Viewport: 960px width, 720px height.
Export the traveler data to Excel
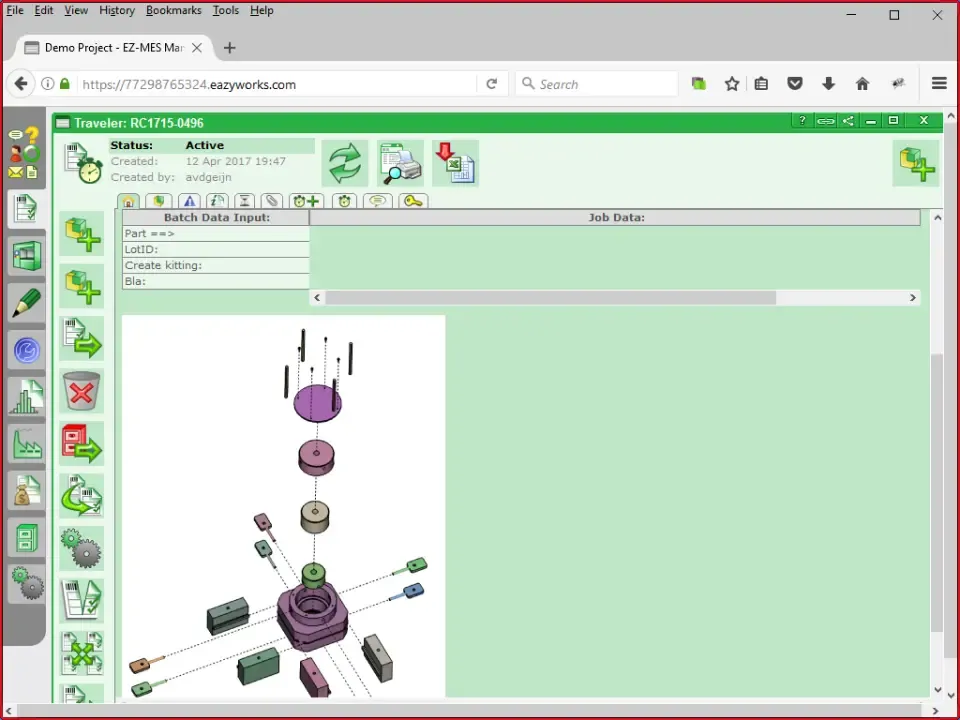[x=455, y=163]
